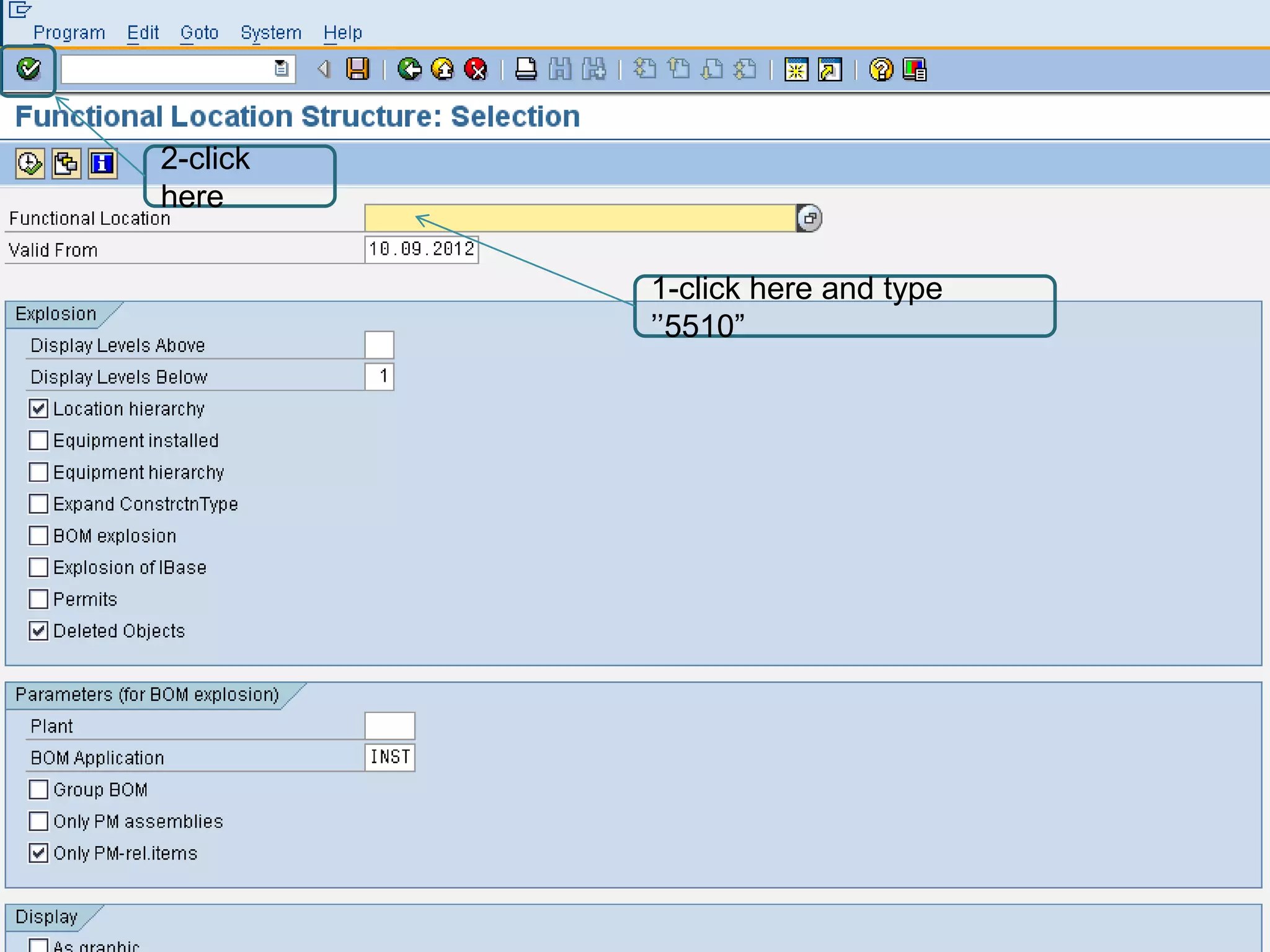1270x952 pixels.
Task: Enable the Equipment installed checkbox
Action: point(38,441)
